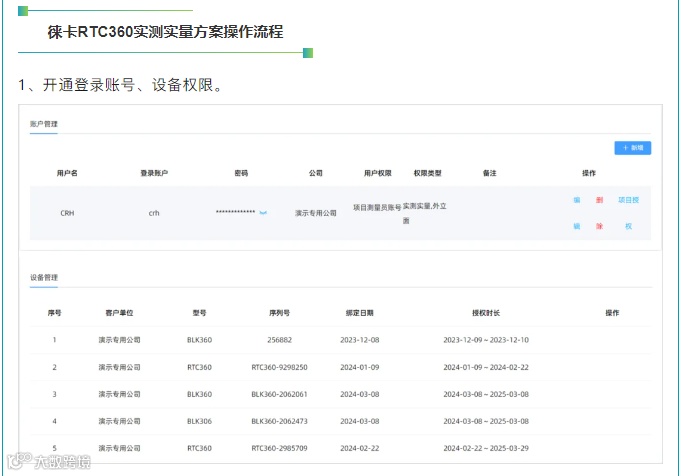Click serial number BLK360-2062473
The height and width of the screenshot is (476, 681).
pyautogui.click(x=279, y=421)
